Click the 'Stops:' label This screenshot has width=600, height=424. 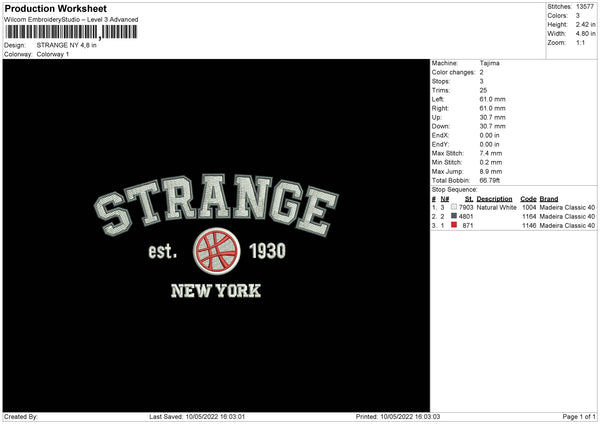(440, 82)
